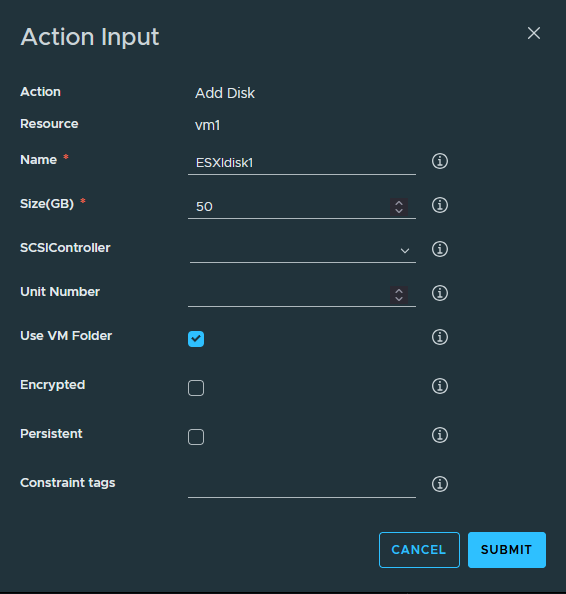View info icon for Use VM Folder

pyautogui.click(x=440, y=337)
